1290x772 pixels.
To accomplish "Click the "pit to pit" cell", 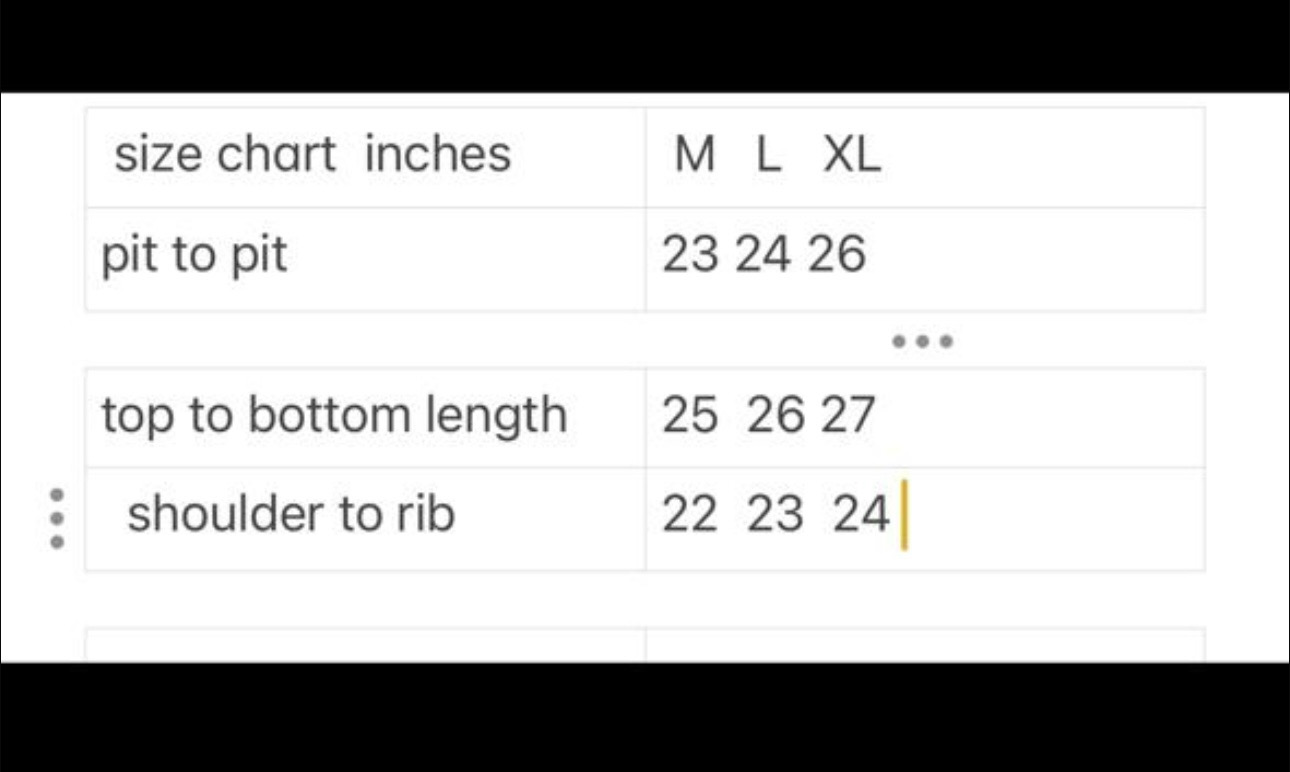I will click(x=365, y=258).
